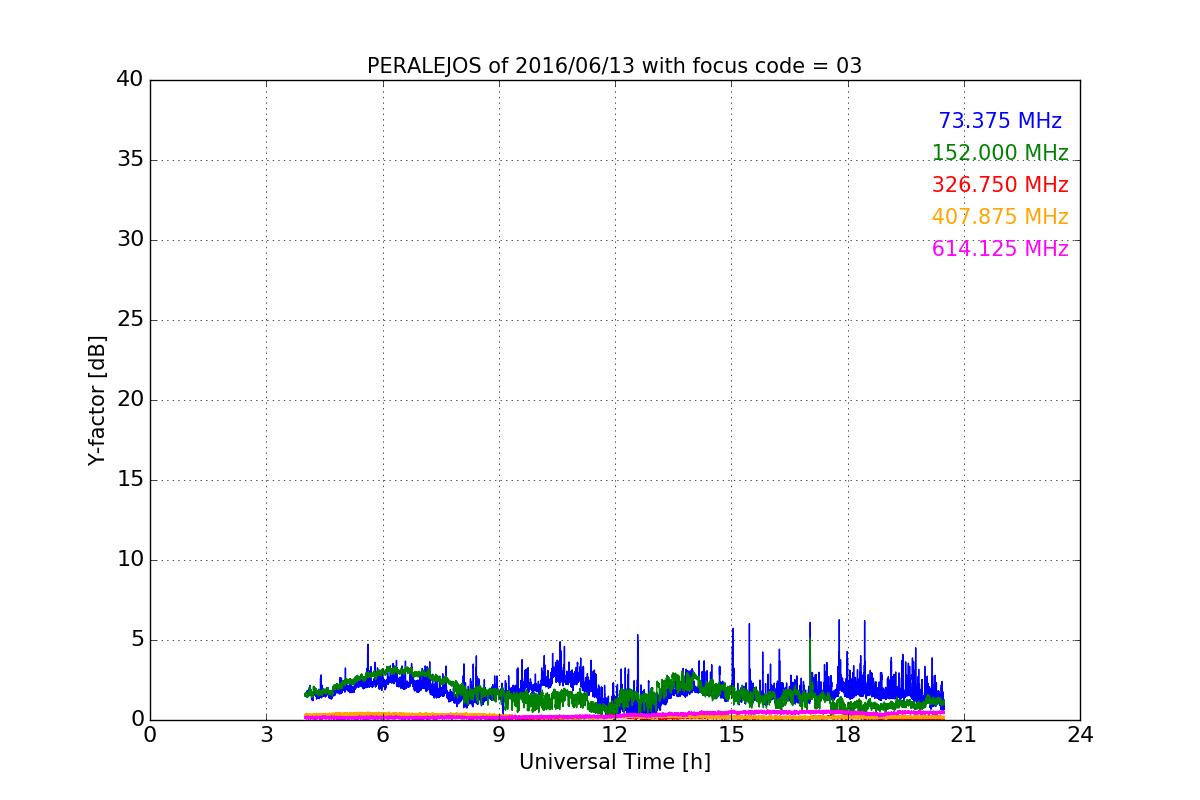1200x800 pixels.
Task: Click x-axis tick label 24
Action: click(1080, 735)
